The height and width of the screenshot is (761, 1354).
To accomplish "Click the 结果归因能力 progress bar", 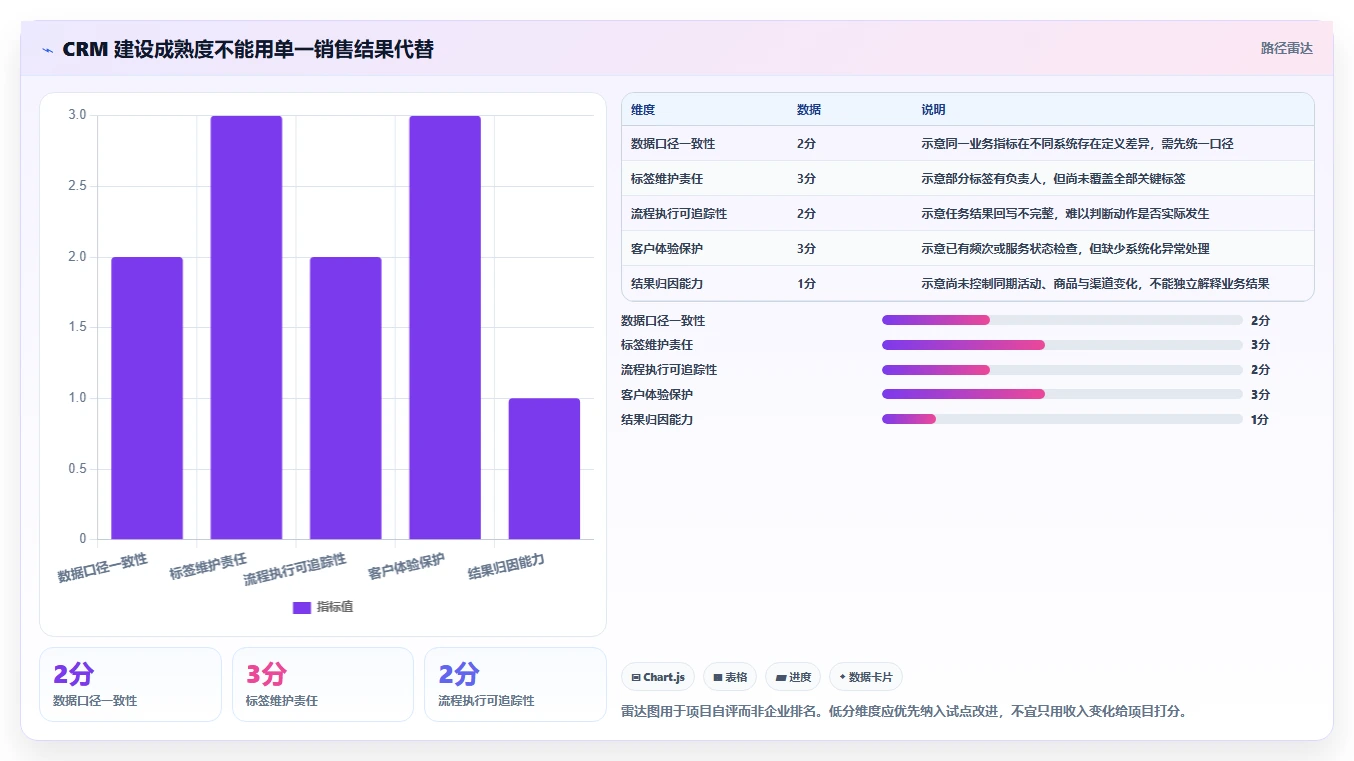I will click(1062, 419).
